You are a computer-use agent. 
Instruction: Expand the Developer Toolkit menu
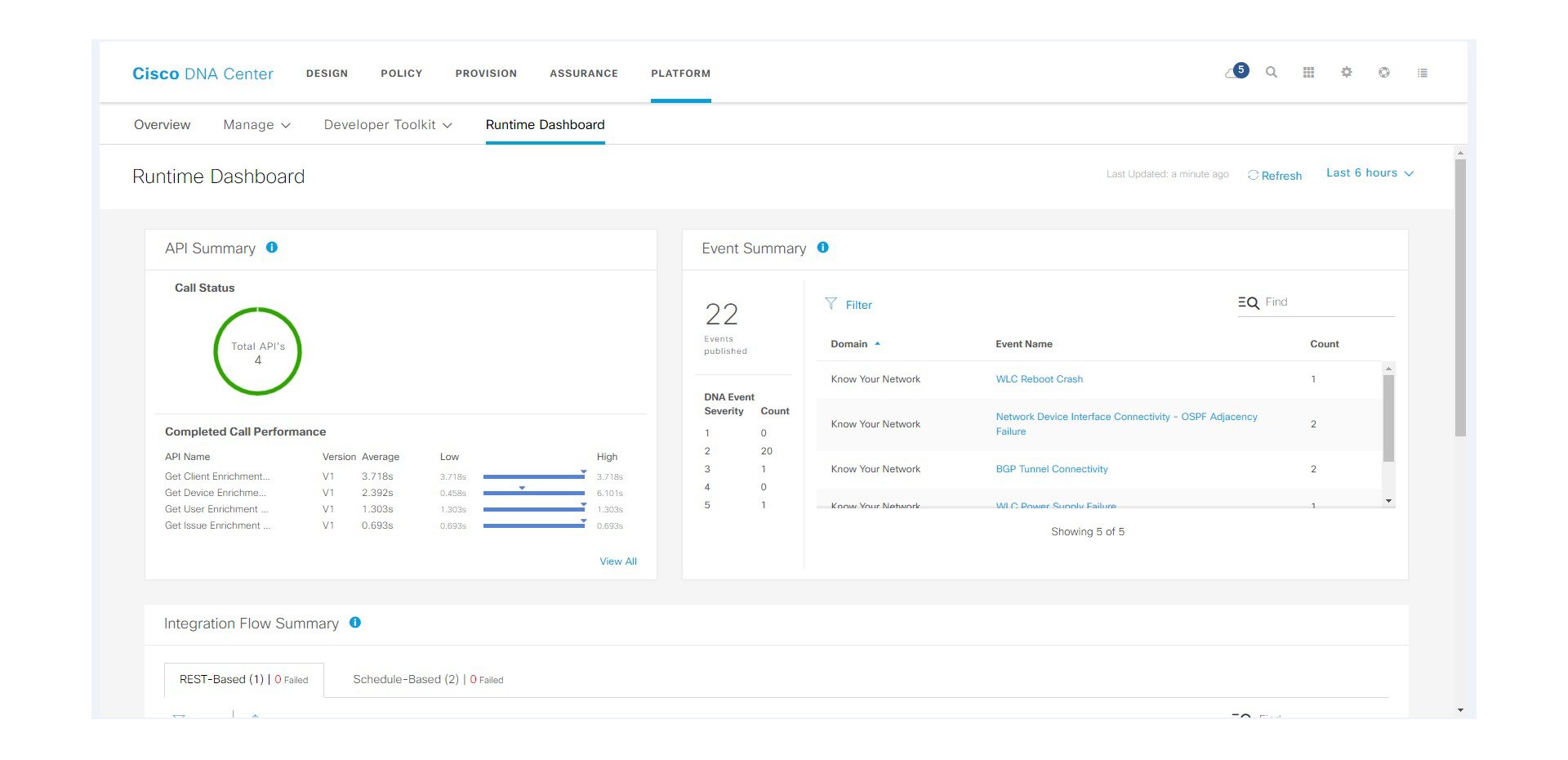(x=386, y=124)
